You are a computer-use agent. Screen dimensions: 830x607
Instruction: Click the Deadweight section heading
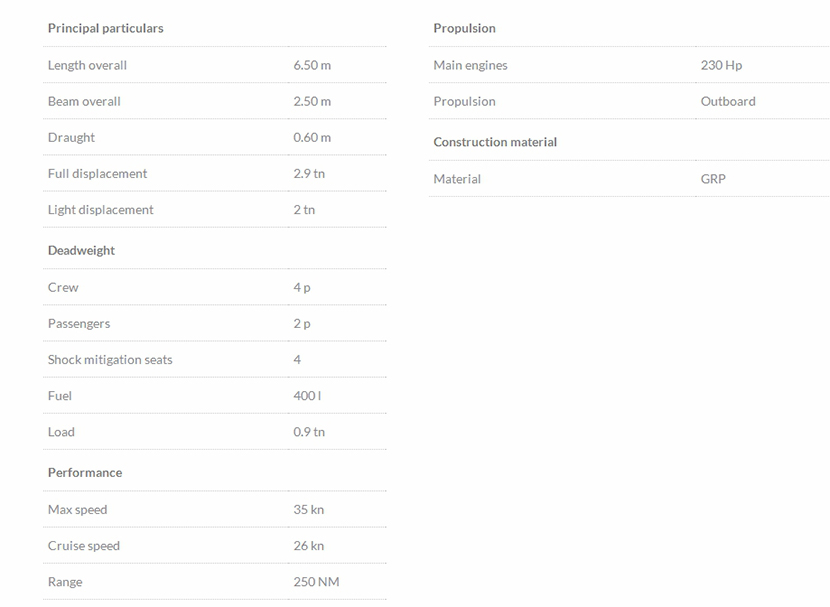pos(81,250)
